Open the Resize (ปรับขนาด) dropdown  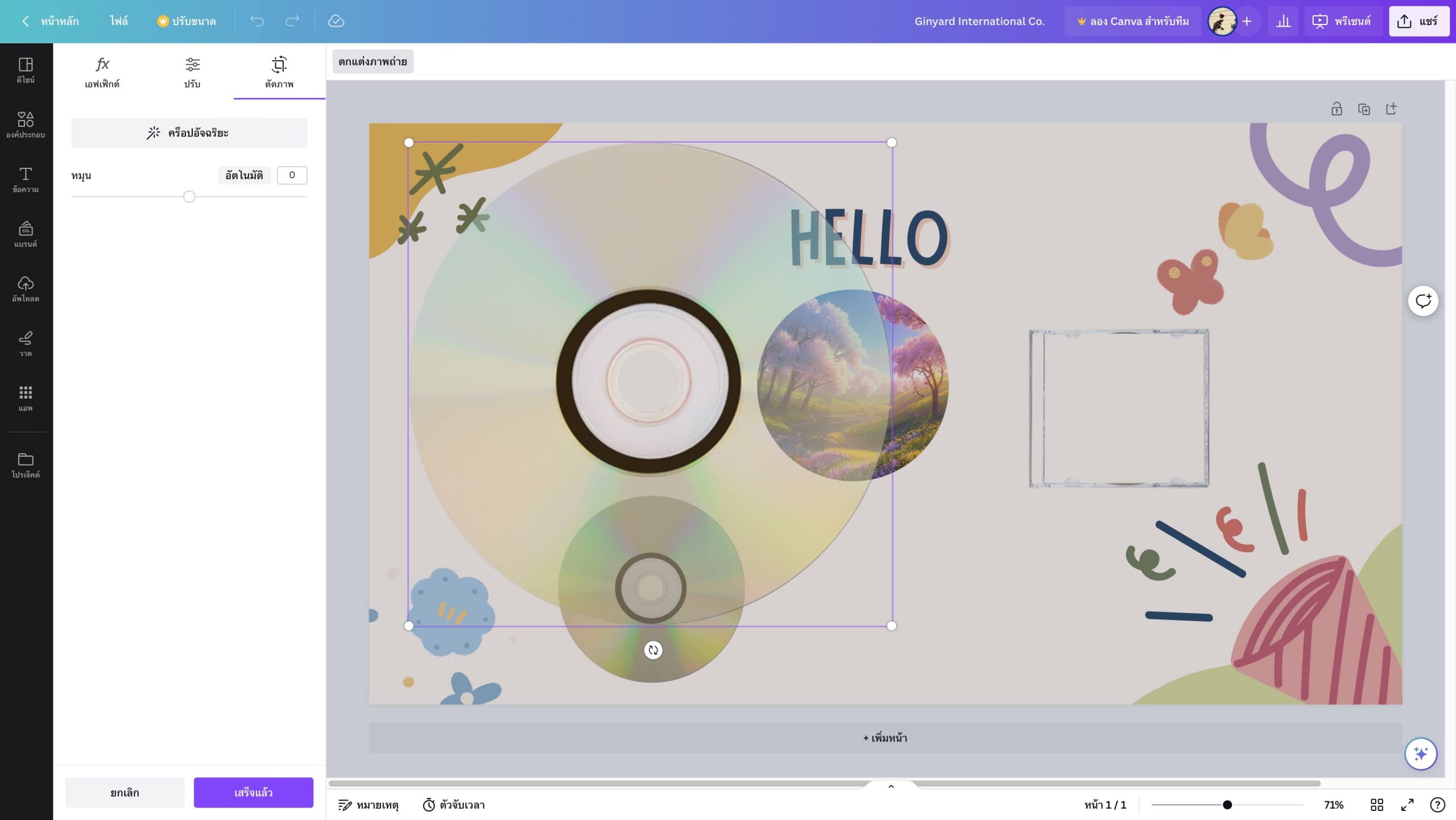[187, 21]
